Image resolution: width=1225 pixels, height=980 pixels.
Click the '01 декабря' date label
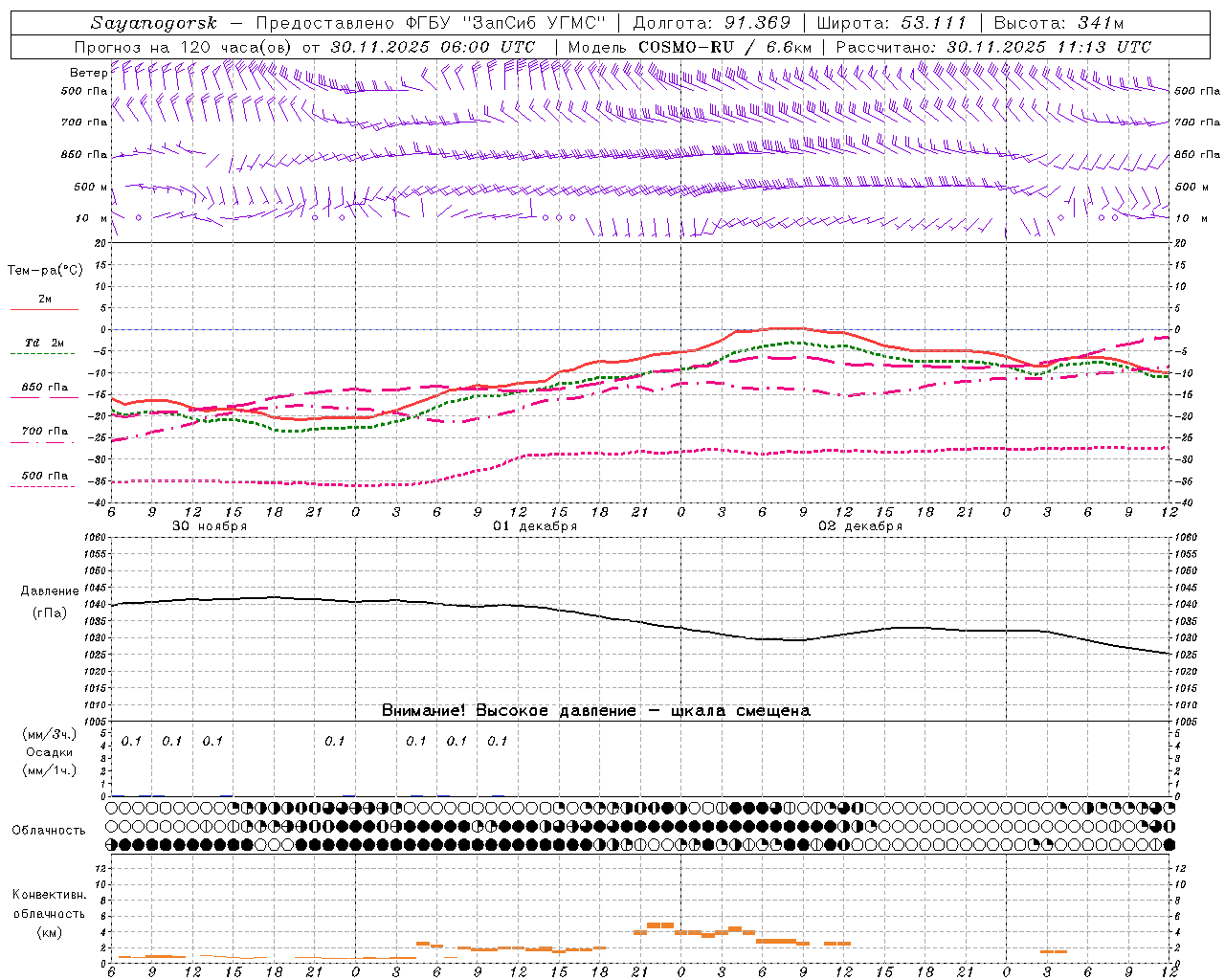point(535,526)
